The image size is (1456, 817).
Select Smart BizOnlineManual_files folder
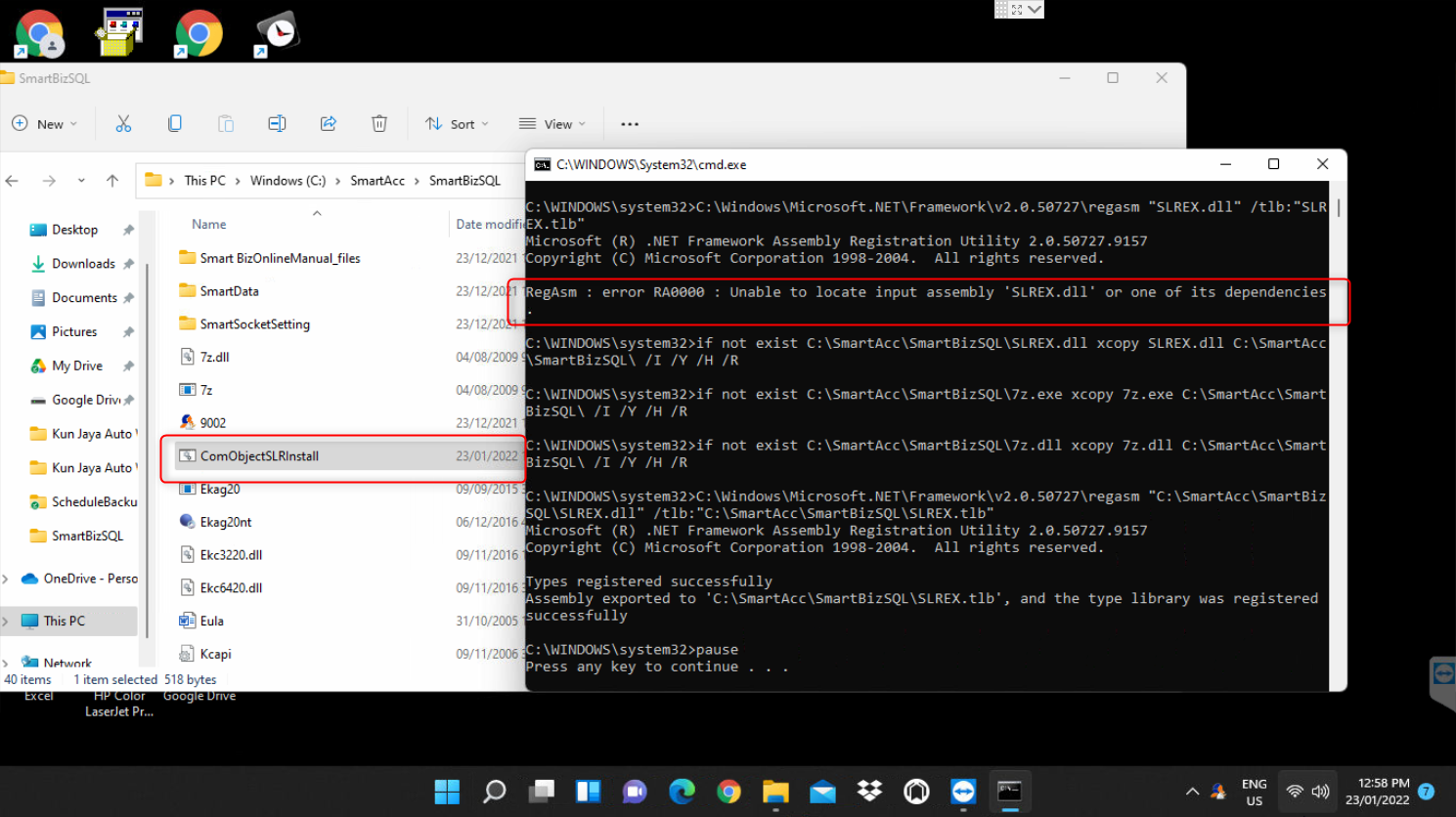[x=280, y=259]
